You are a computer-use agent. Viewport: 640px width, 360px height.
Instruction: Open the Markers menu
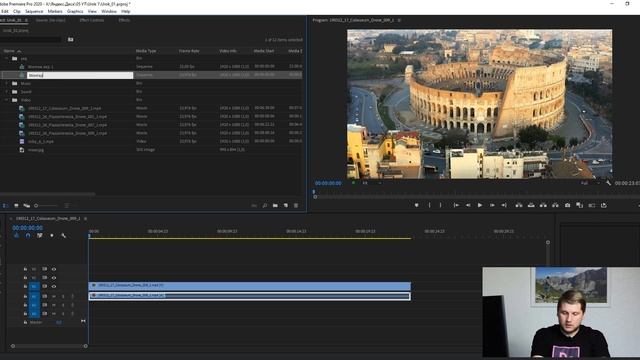click(x=55, y=11)
